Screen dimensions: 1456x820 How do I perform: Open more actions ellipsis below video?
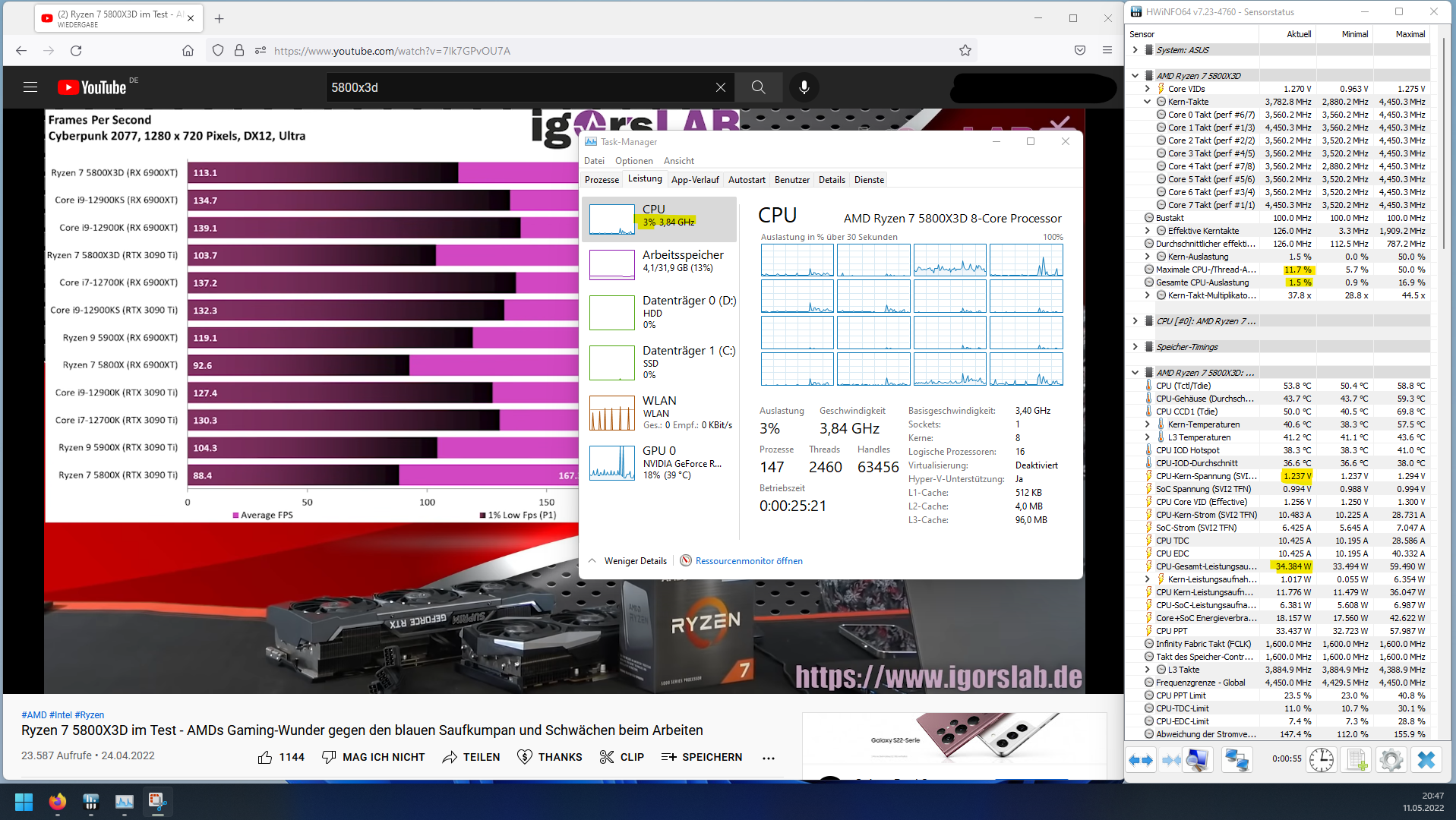click(769, 757)
